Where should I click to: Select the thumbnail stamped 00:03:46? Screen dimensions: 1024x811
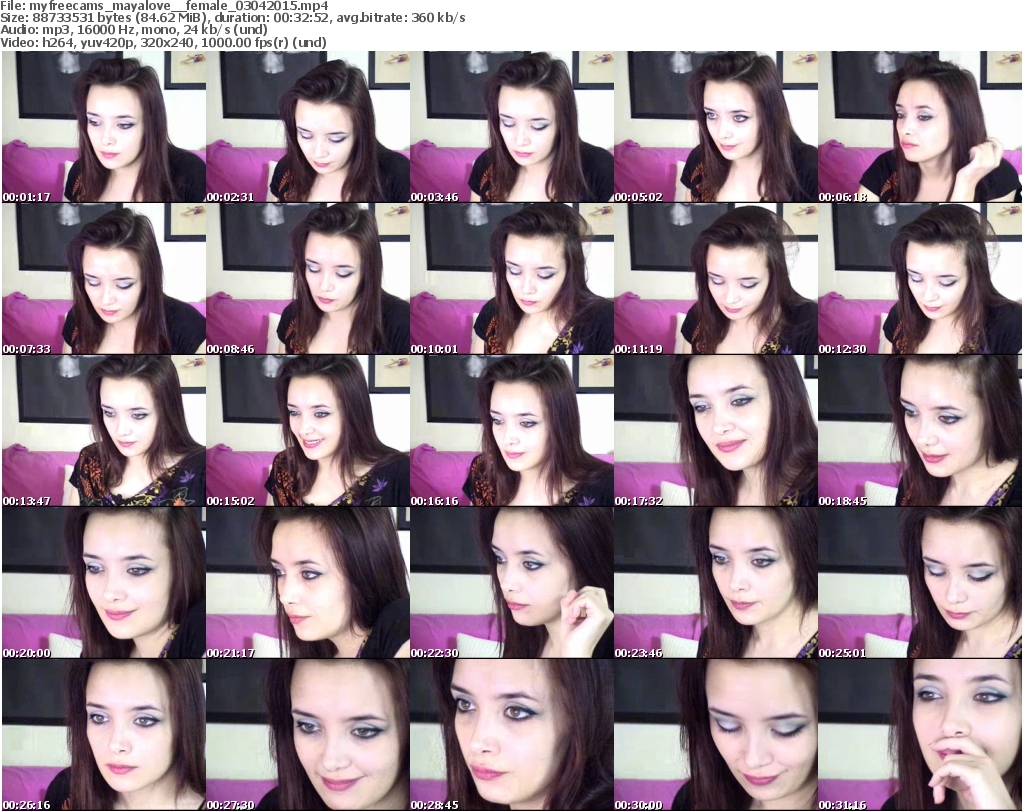click(511, 127)
